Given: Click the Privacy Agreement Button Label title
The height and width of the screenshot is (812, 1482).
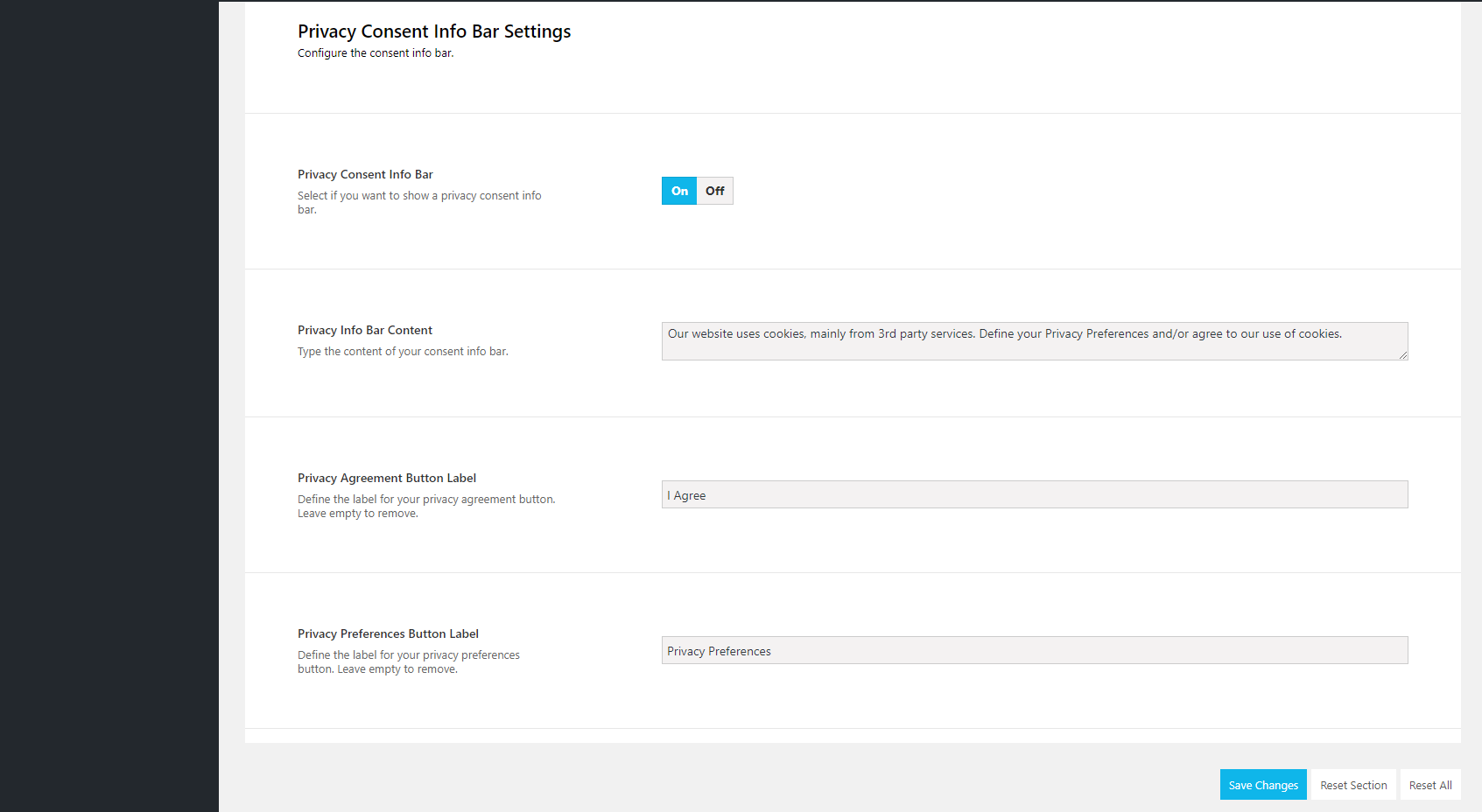Looking at the screenshot, I should [x=386, y=479].
